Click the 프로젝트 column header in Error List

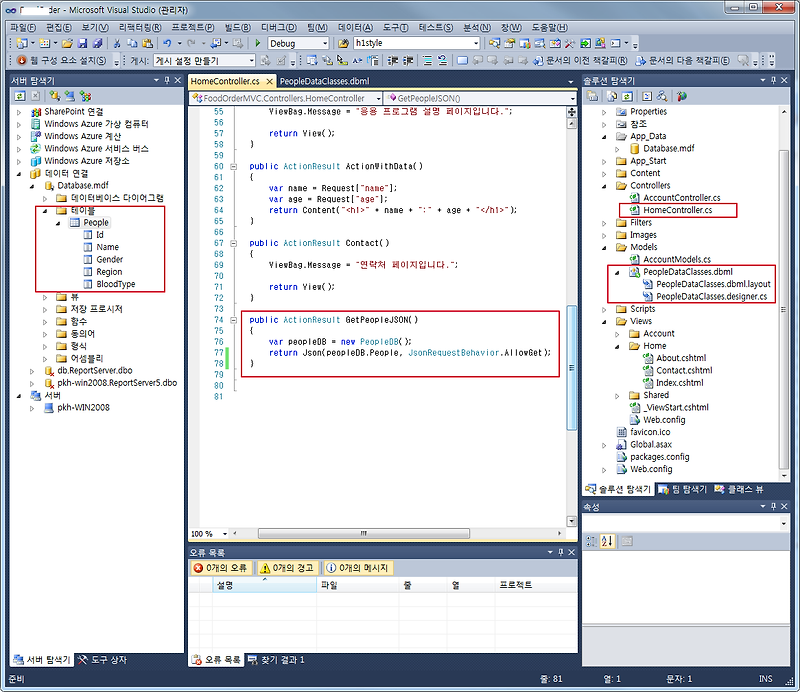536,585
